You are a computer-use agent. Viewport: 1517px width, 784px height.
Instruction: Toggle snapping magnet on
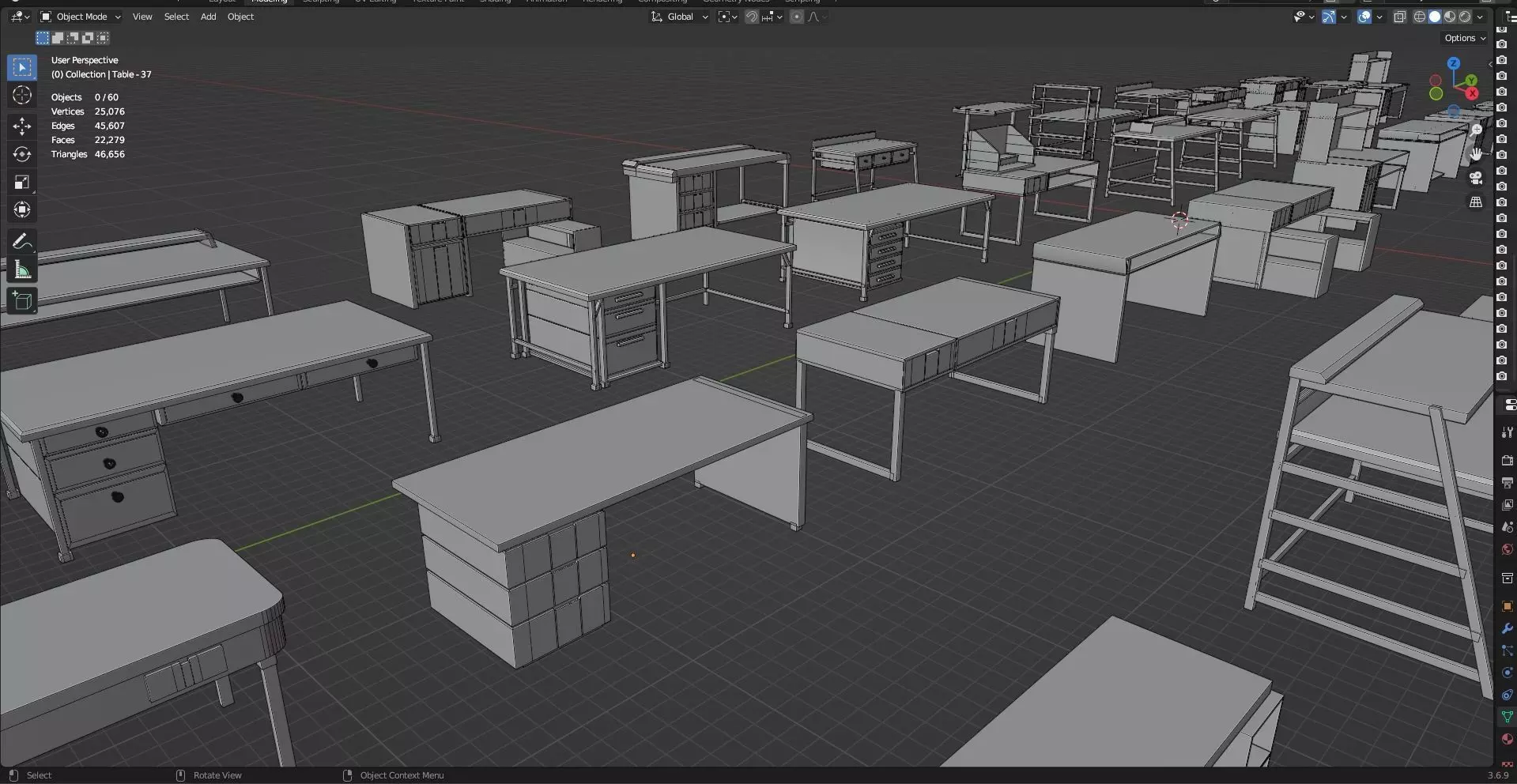click(752, 17)
